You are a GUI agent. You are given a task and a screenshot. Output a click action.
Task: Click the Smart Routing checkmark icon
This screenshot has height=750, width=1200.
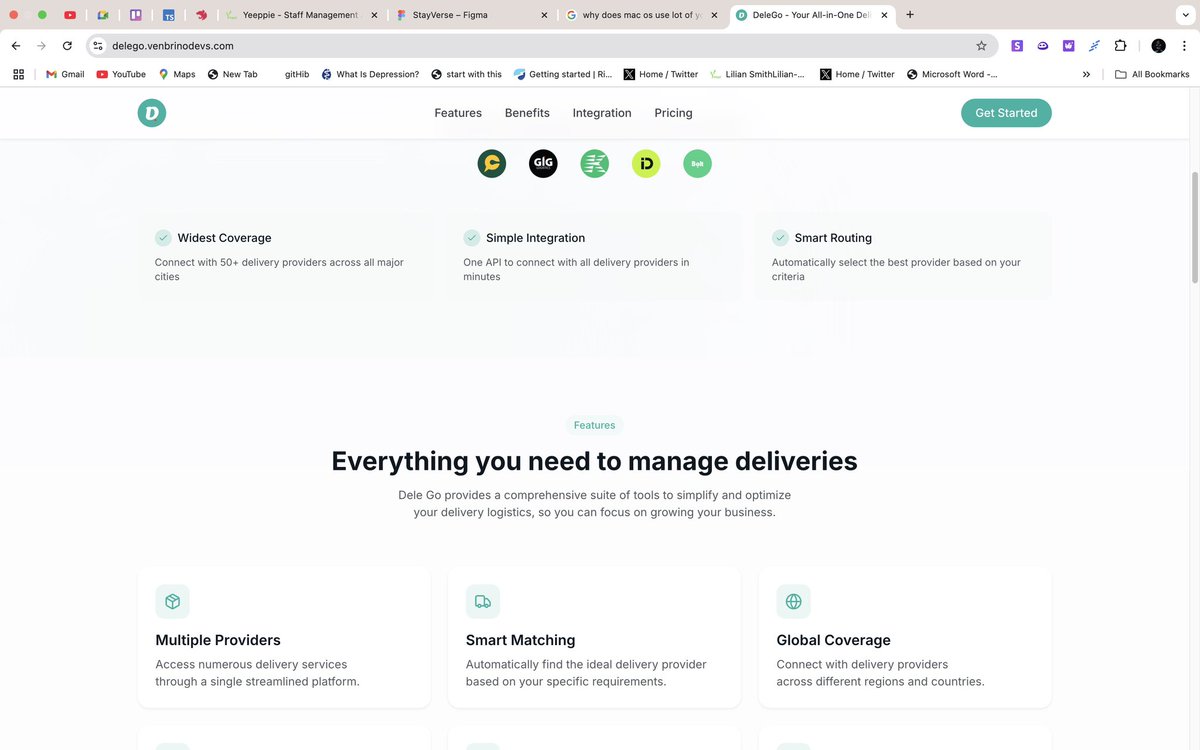coord(780,238)
